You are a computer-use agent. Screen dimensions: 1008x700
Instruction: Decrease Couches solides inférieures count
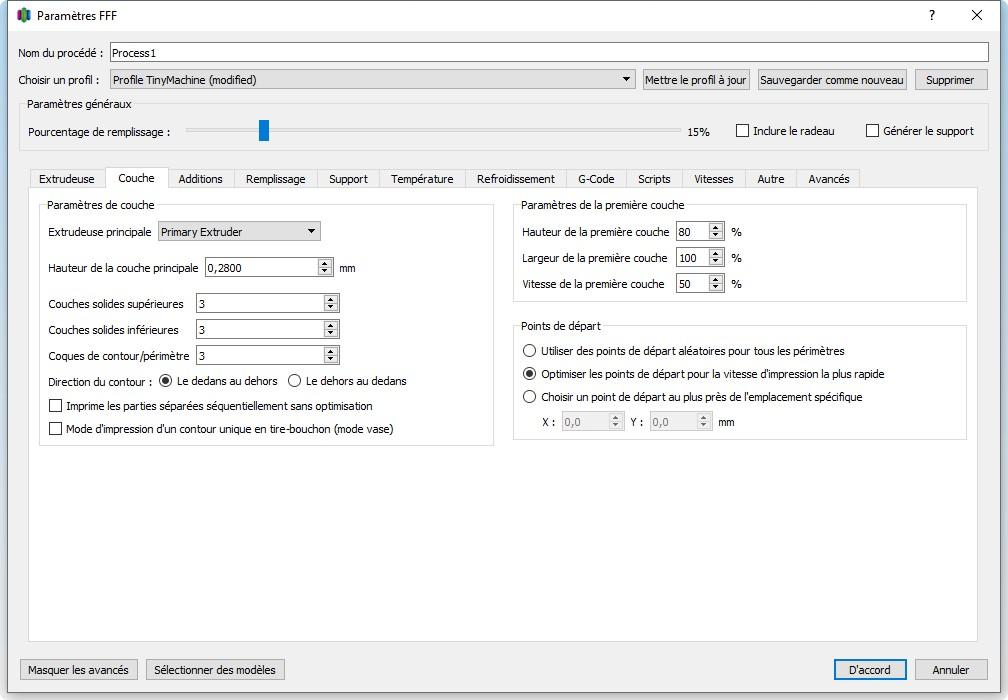[330, 334]
